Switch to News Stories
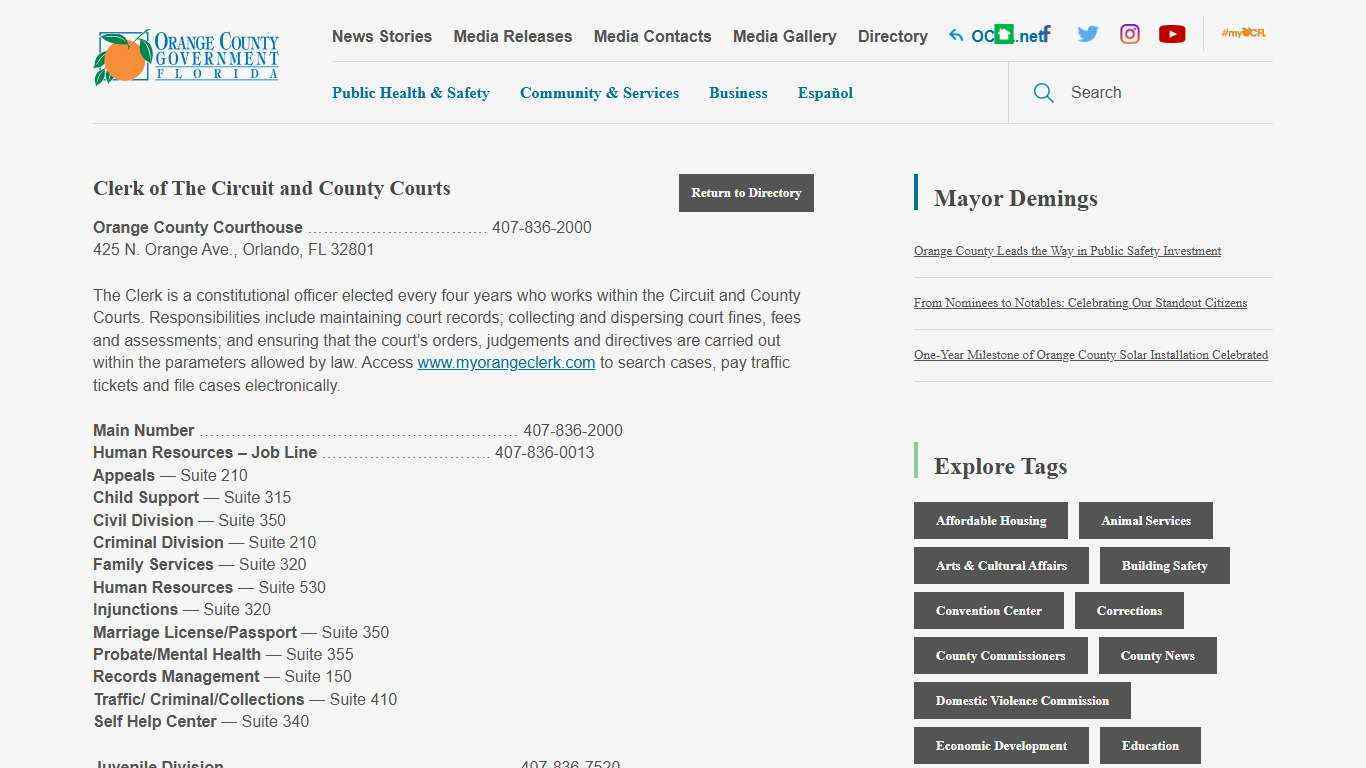This screenshot has height=768, width=1366. pos(381,36)
